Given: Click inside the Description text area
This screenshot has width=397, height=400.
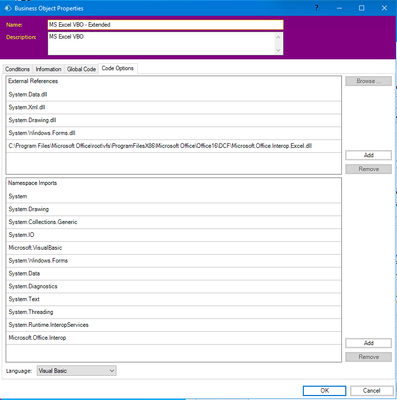Looking at the screenshot, I should click(x=162, y=43).
